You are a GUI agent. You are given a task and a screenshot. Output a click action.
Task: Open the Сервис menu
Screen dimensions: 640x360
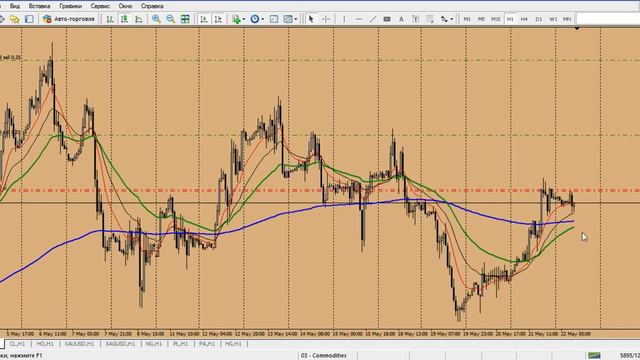(x=100, y=6)
